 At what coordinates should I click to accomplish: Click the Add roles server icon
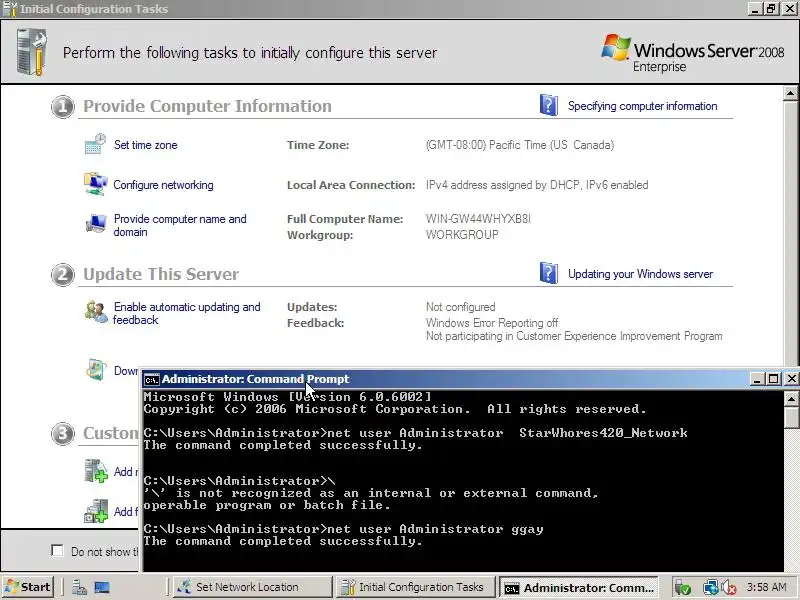click(x=96, y=471)
